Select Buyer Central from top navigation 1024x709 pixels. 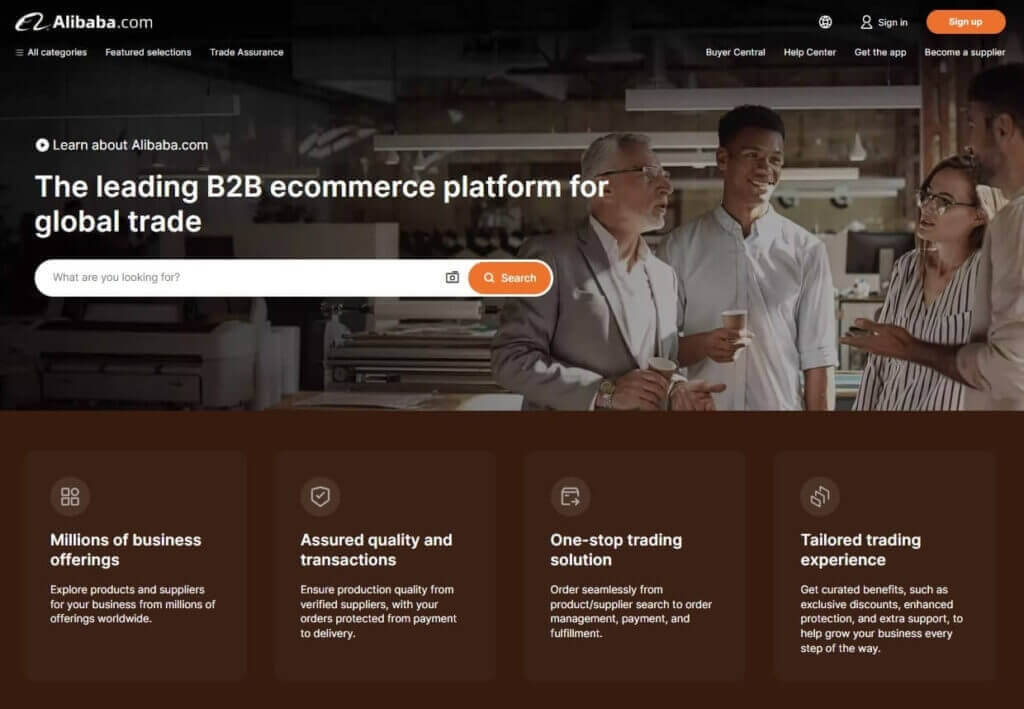[x=735, y=52]
